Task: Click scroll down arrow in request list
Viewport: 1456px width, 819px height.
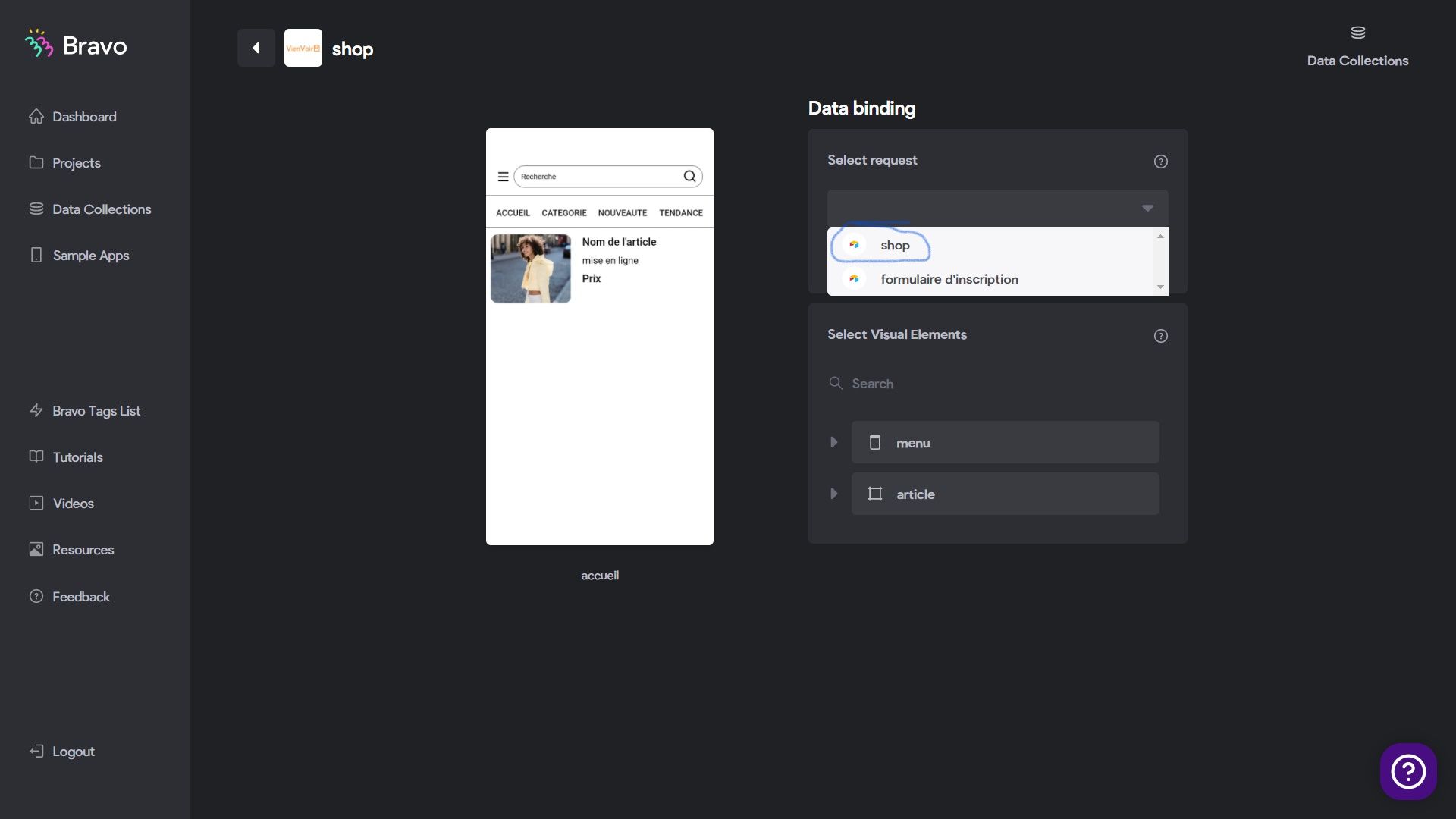Action: [x=1160, y=287]
